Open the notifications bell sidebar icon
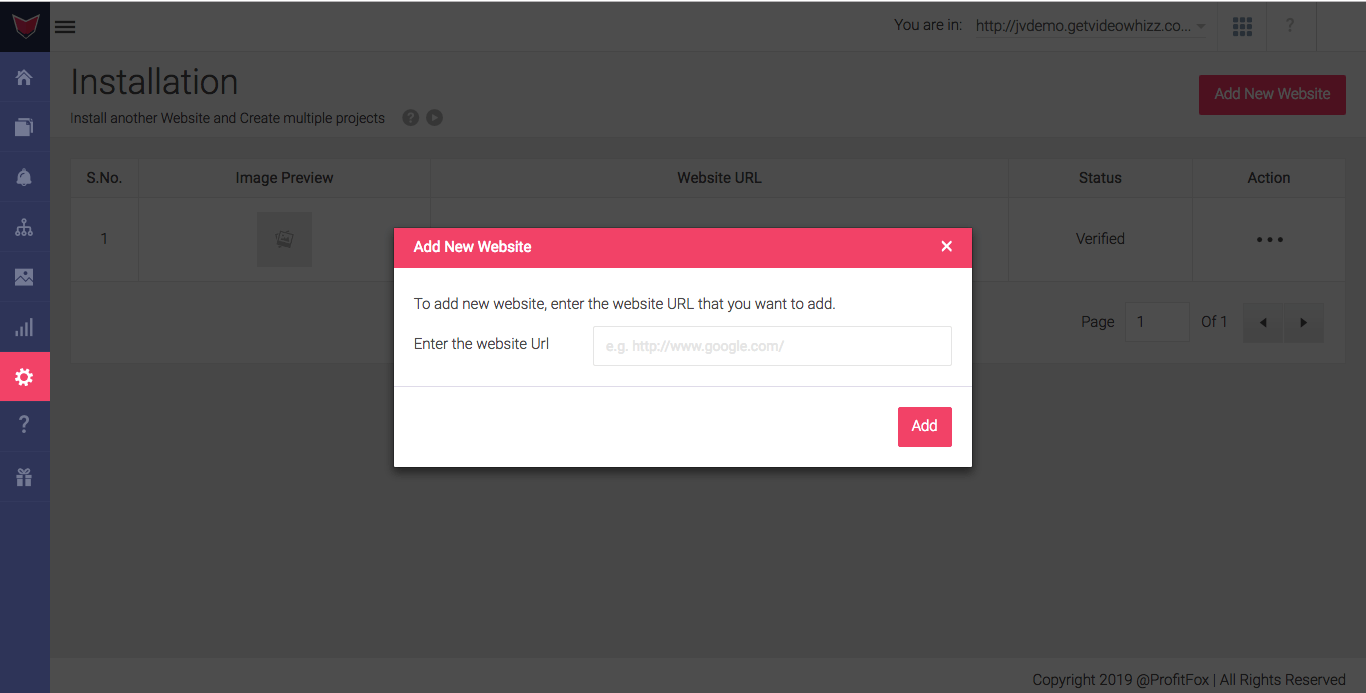This screenshot has width=1366, height=693. click(x=24, y=177)
